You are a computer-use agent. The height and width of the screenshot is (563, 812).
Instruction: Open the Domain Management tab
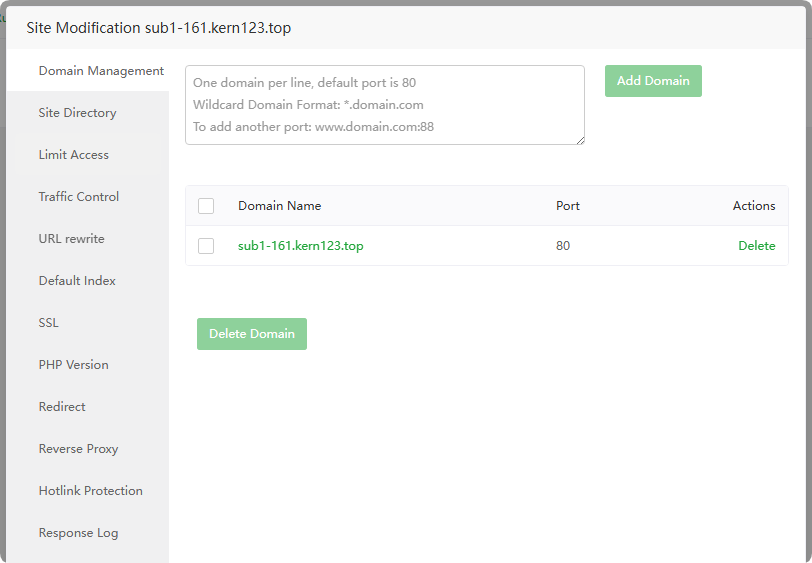point(101,71)
